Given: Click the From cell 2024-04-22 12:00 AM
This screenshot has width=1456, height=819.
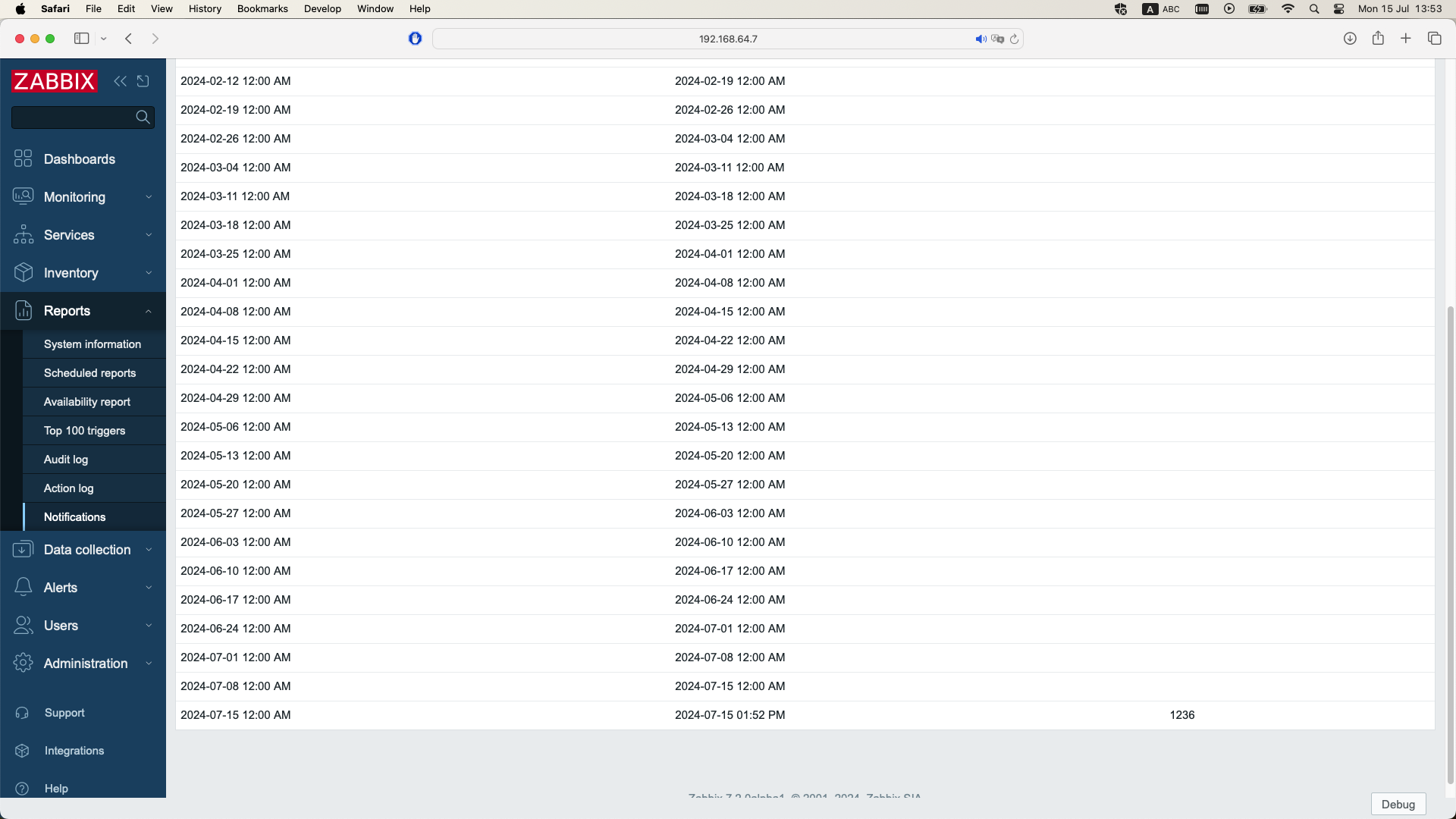Looking at the screenshot, I should 236,369.
